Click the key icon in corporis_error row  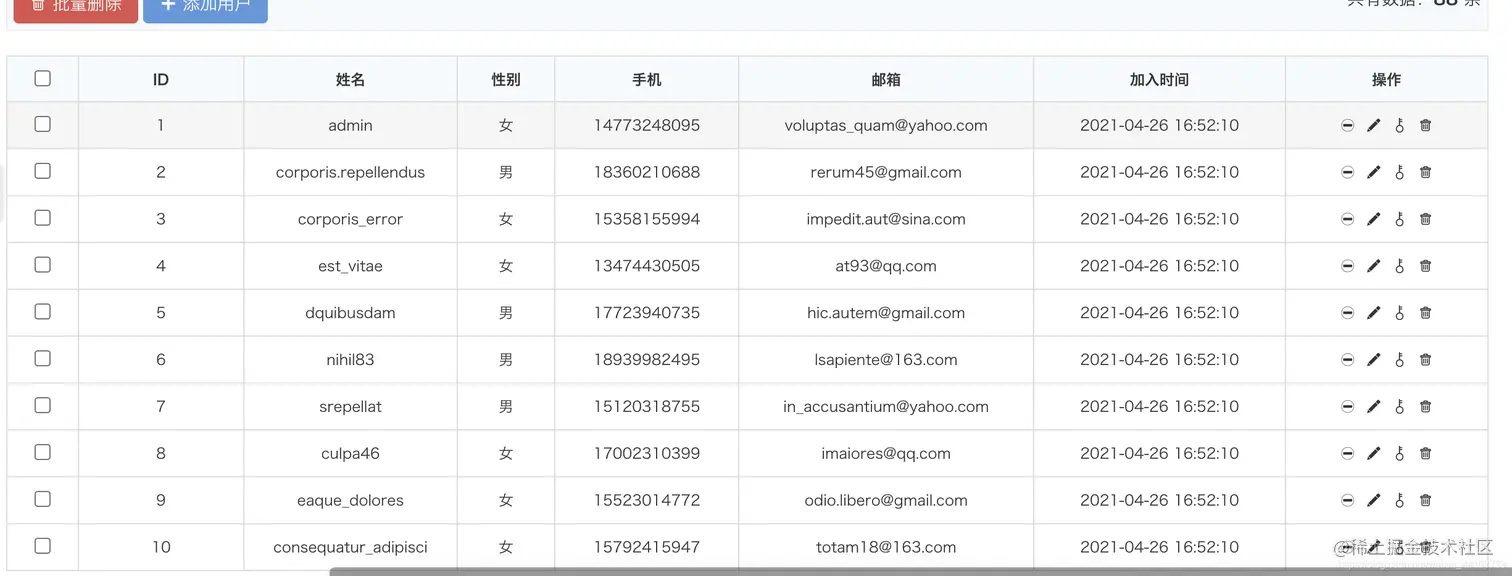(x=1400, y=220)
